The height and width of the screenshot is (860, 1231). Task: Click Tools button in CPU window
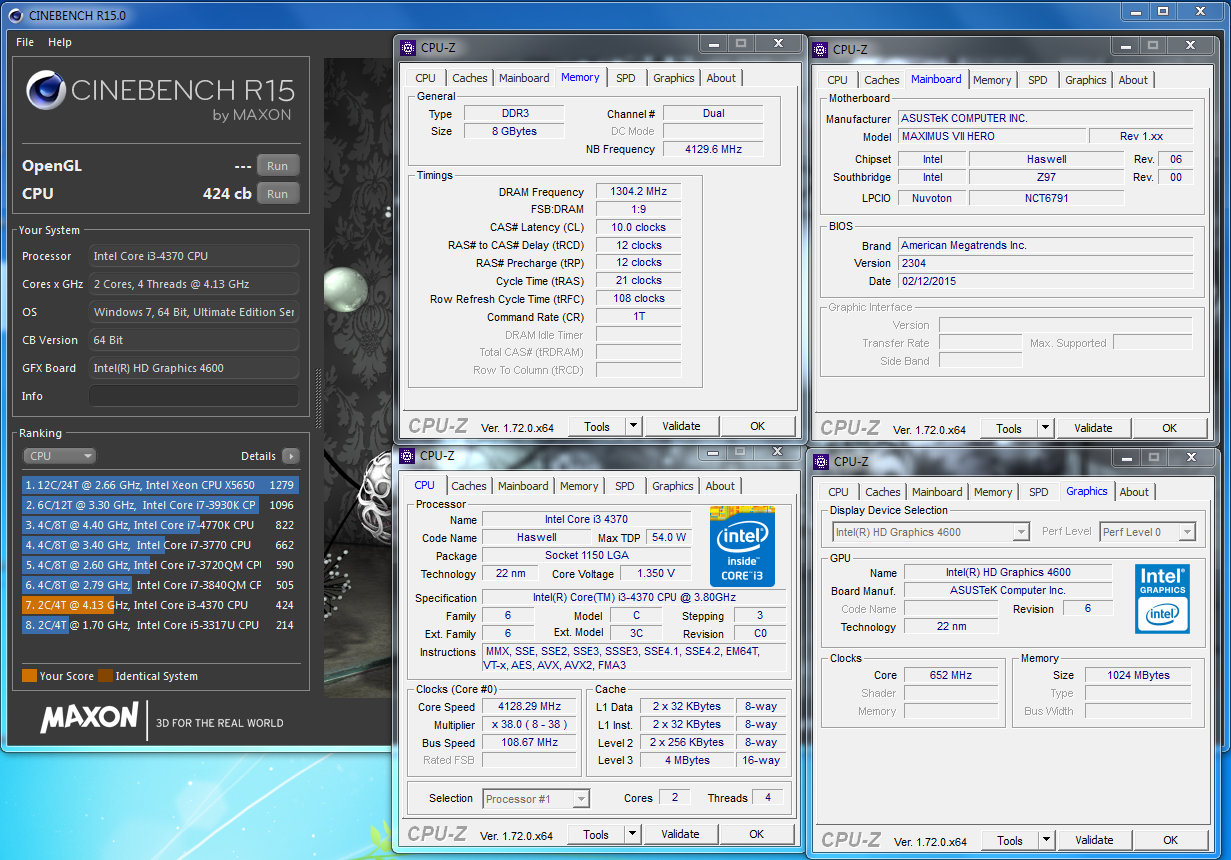click(x=596, y=834)
